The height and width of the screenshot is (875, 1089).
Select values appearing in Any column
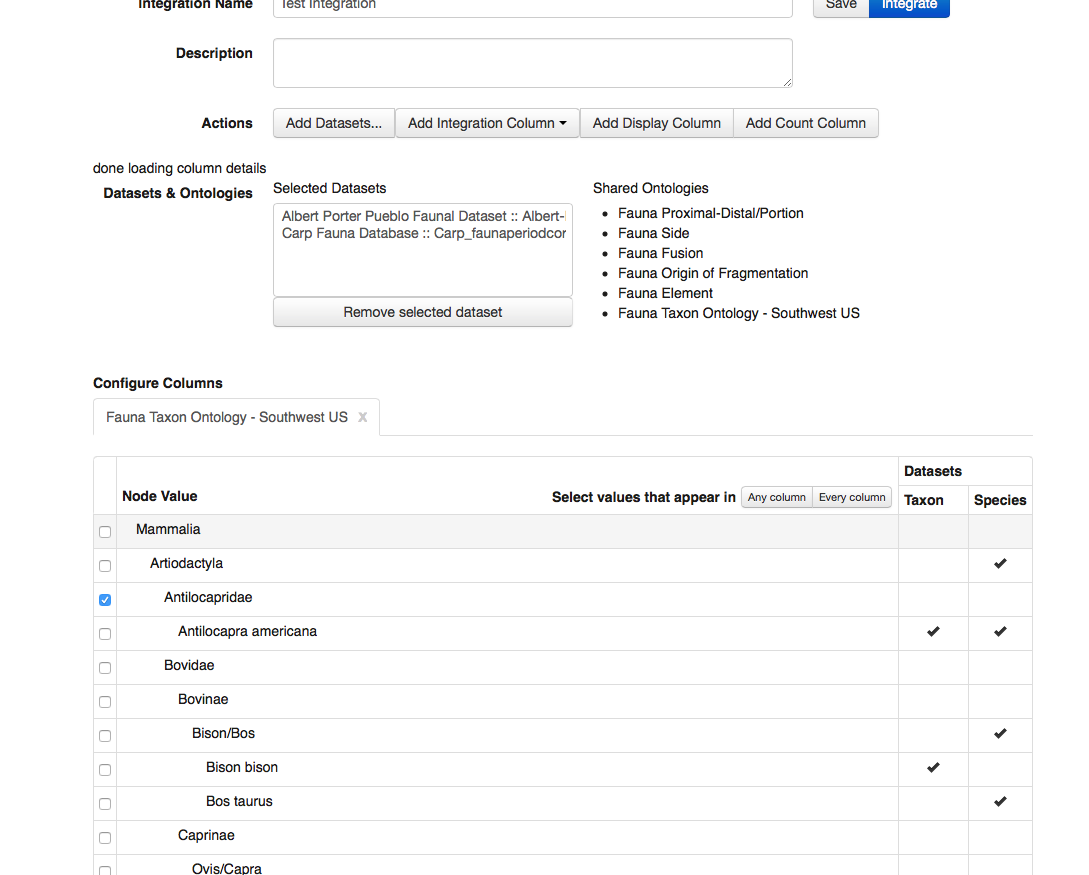click(776, 497)
